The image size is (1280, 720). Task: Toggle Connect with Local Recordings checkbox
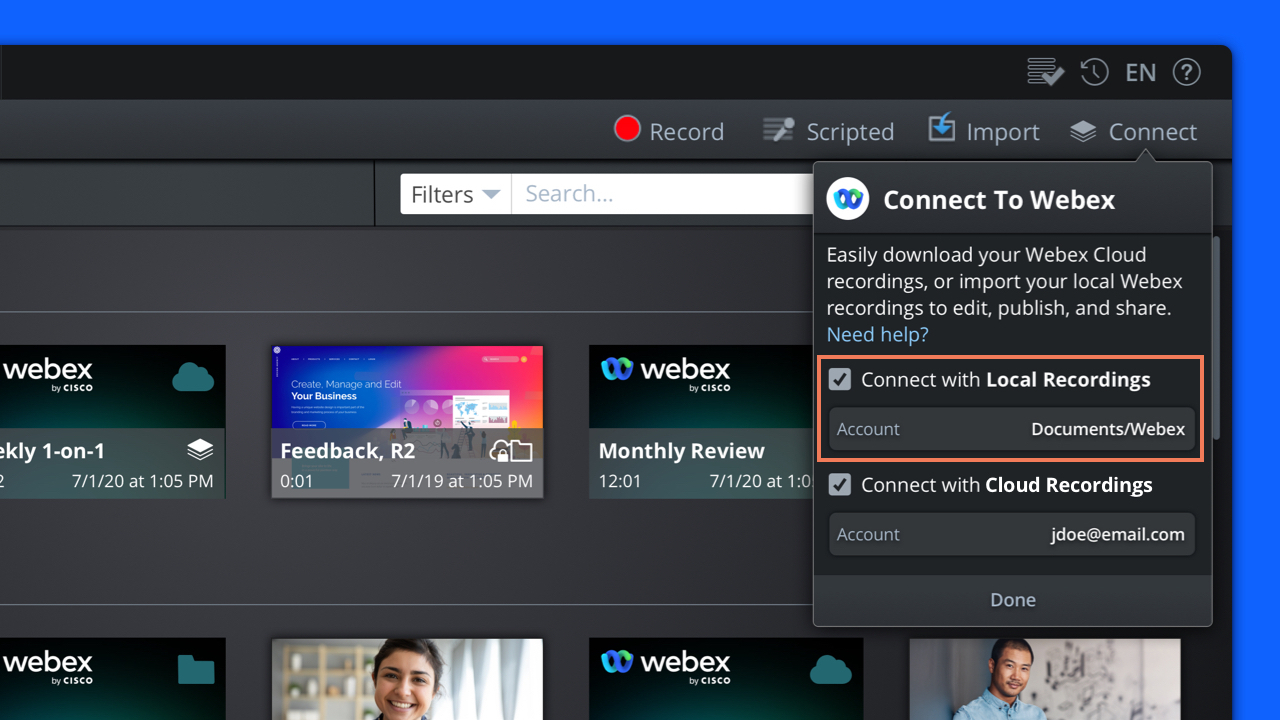pyautogui.click(x=840, y=380)
